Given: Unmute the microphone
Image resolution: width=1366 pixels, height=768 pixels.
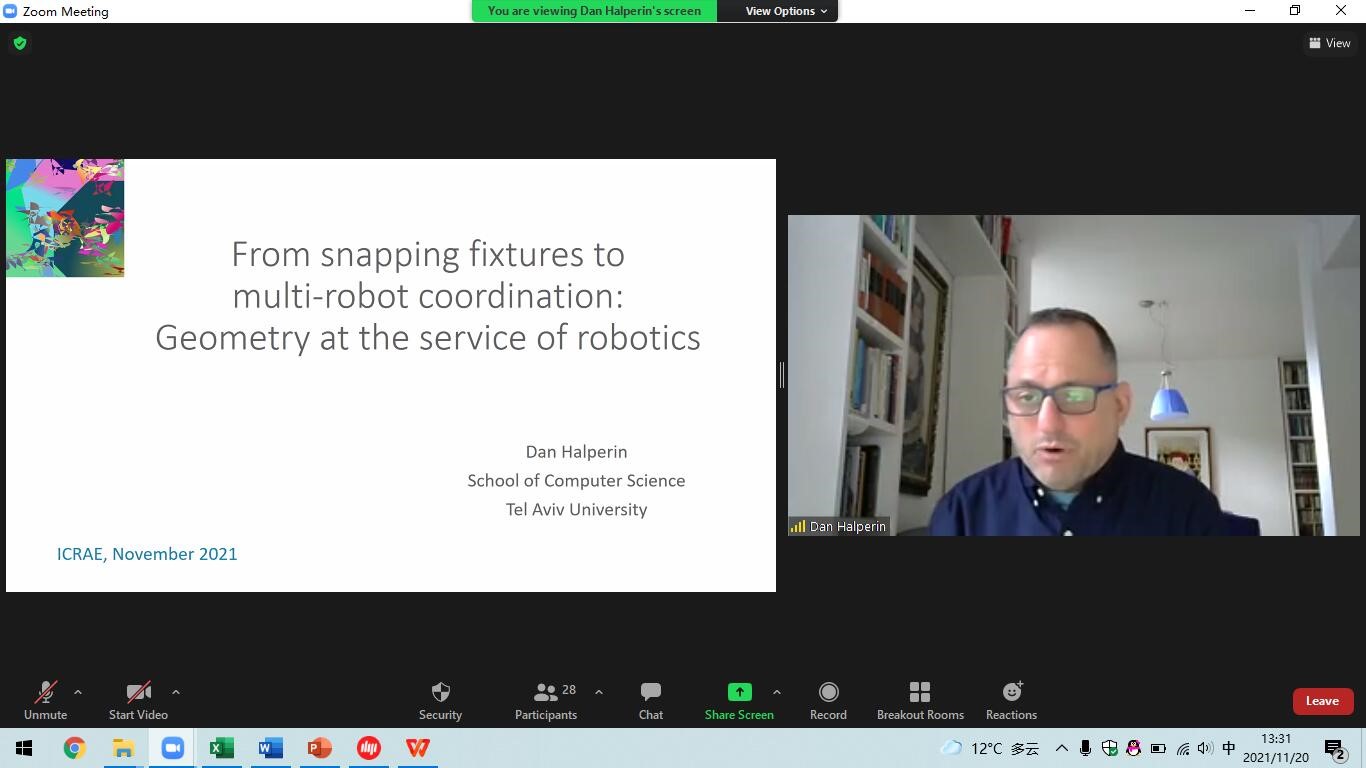Looking at the screenshot, I should point(45,700).
